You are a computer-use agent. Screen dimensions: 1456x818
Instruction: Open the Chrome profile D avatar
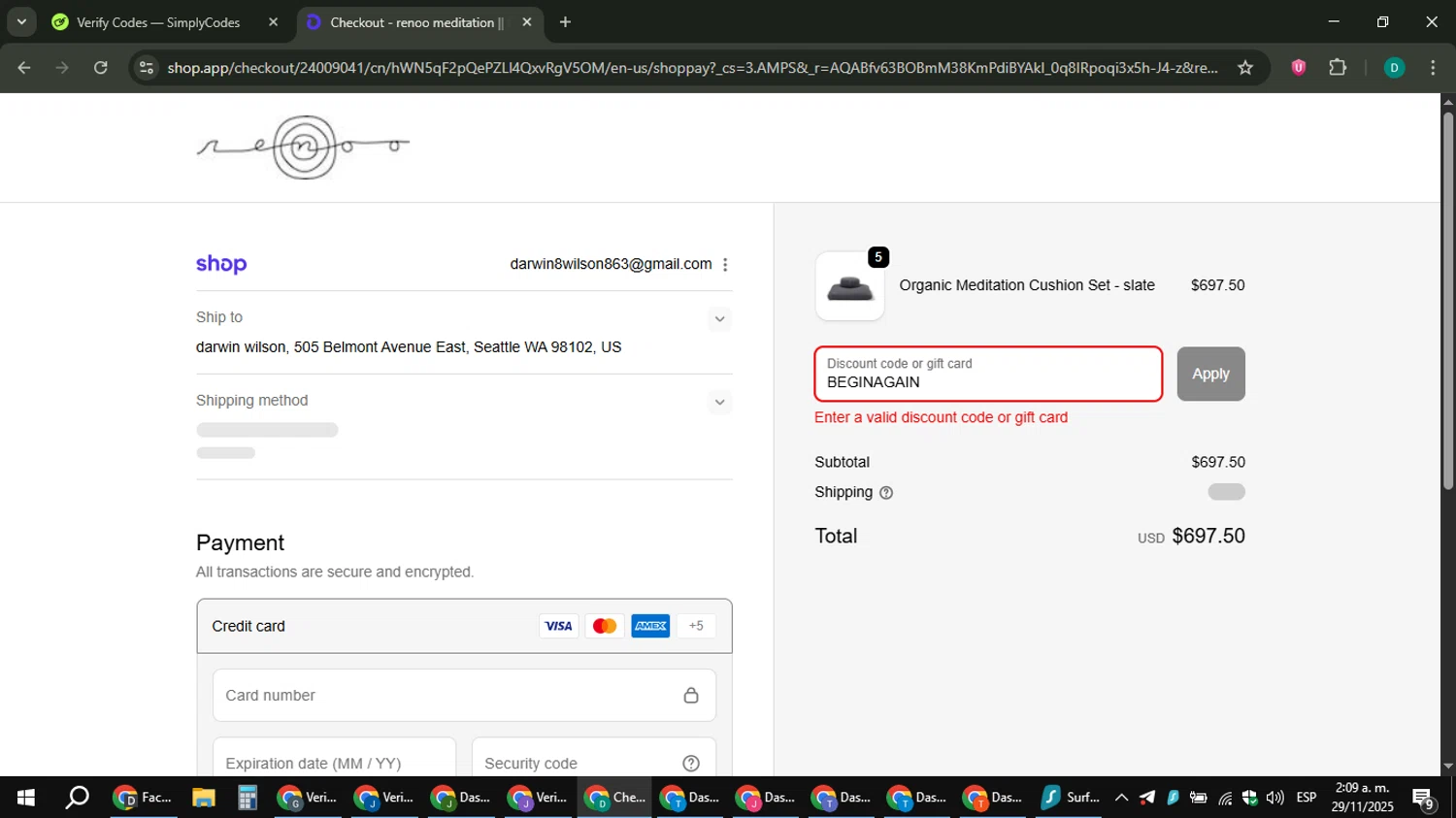coord(1394,68)
